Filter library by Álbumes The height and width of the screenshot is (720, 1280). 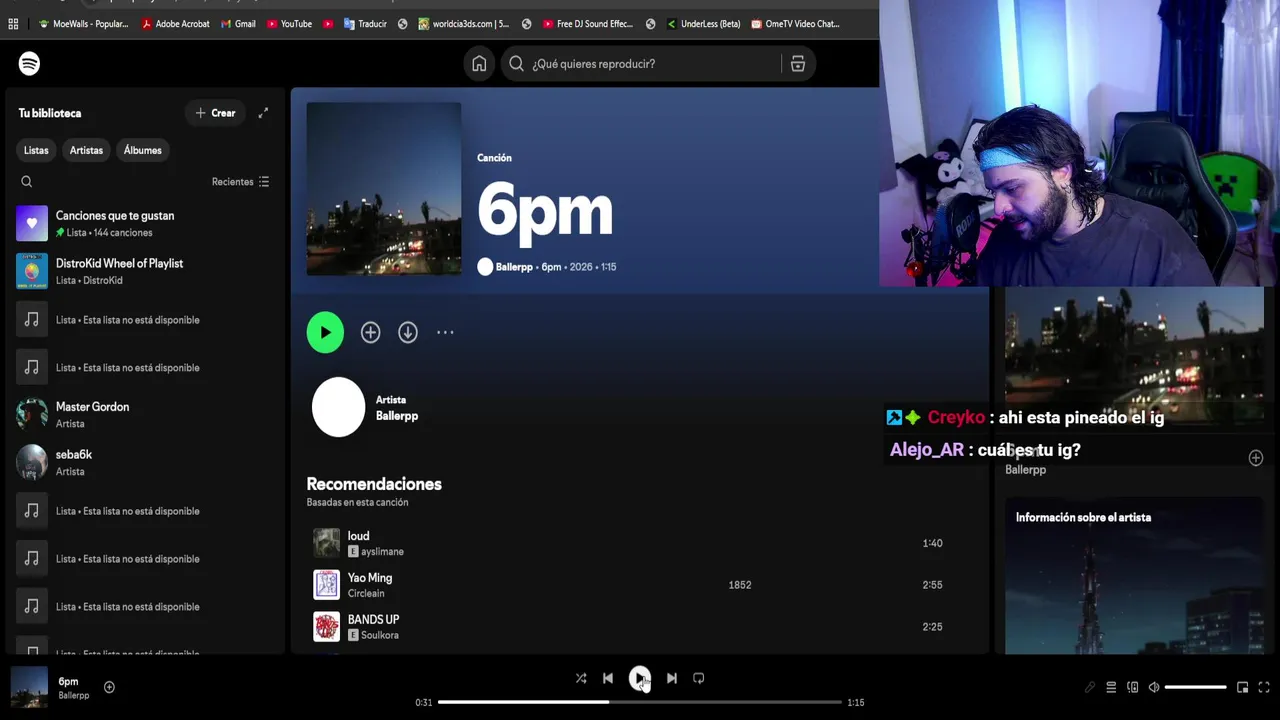[x=142, y=150]
